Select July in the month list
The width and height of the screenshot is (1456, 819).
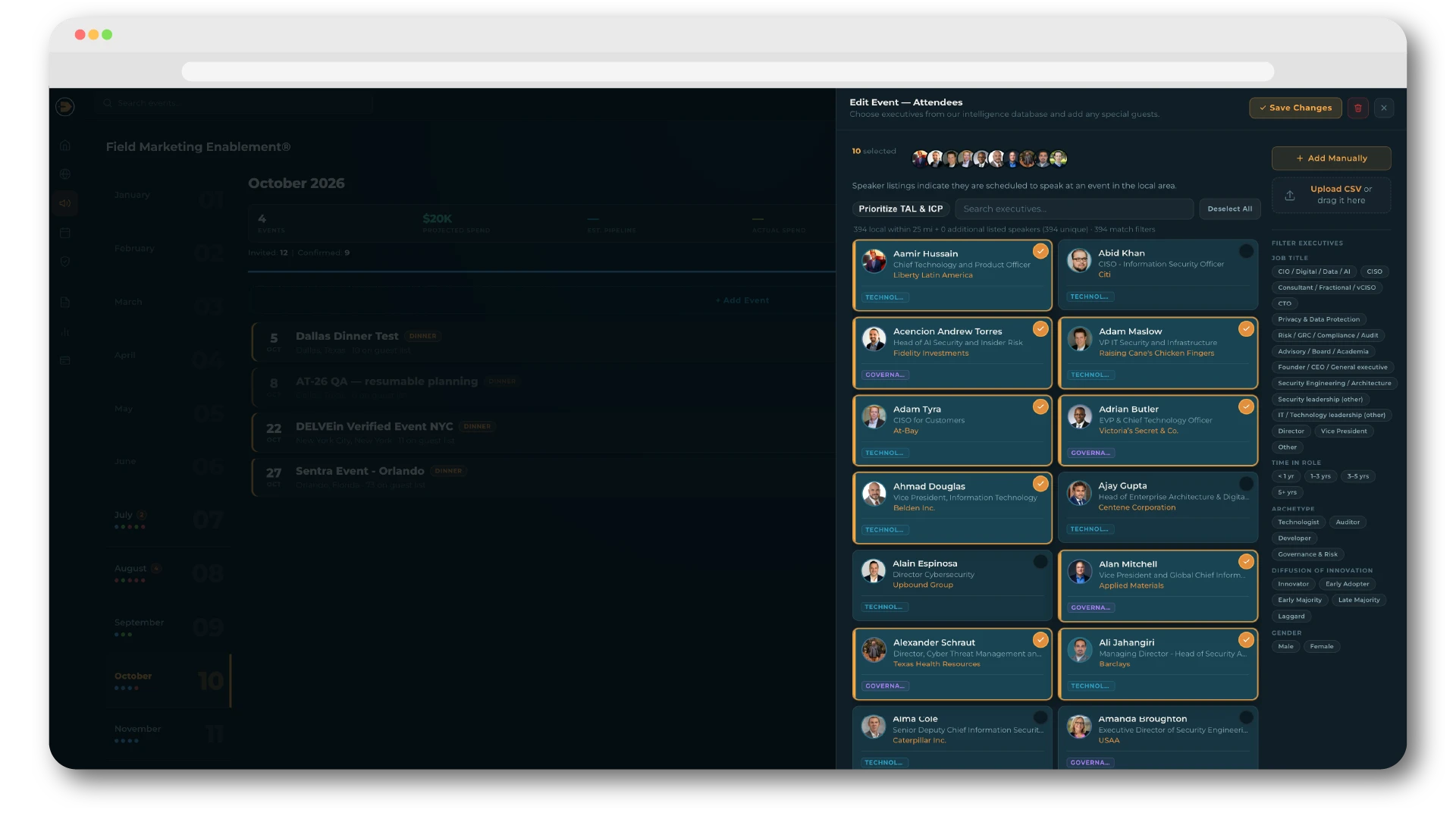tap(168, 519)
